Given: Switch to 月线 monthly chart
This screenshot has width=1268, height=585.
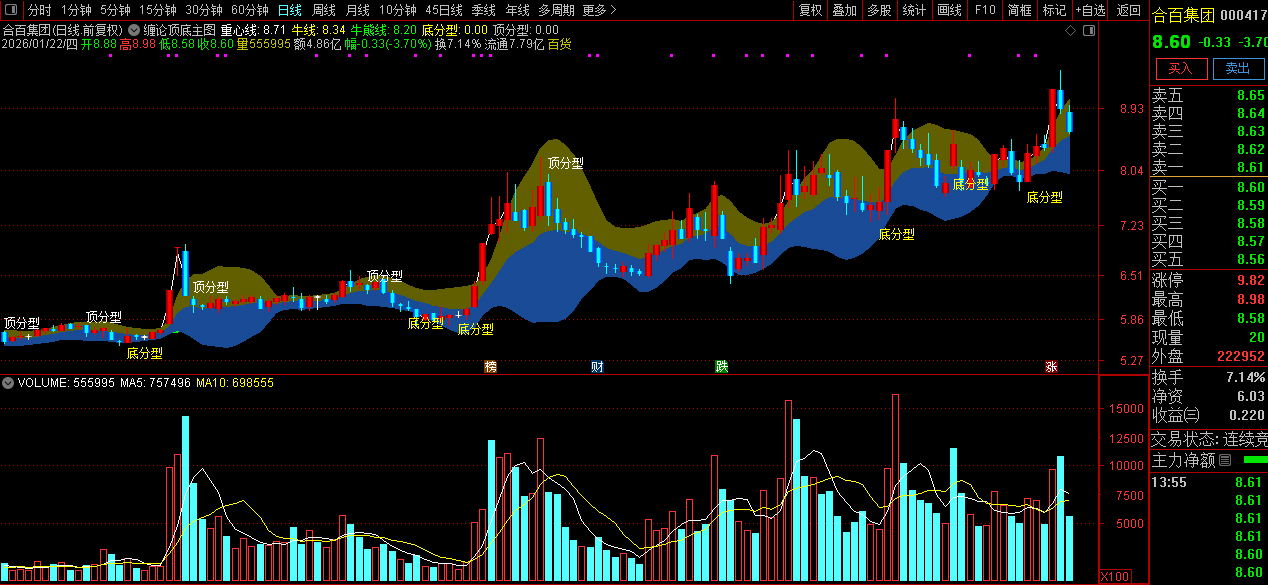Looking at the screenshot, I should (357, 10).
